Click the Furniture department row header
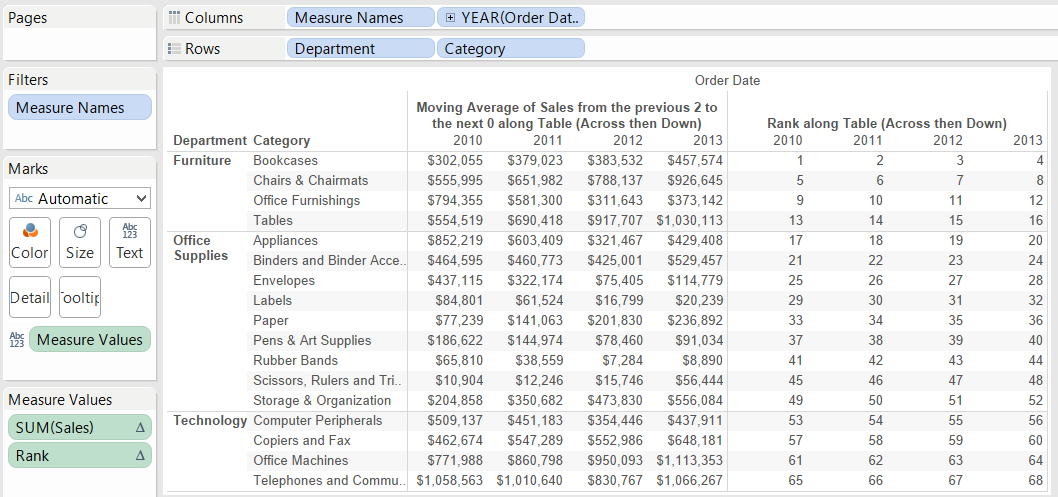The width and height of the screenshot is (1058, 497). point(202,161)
